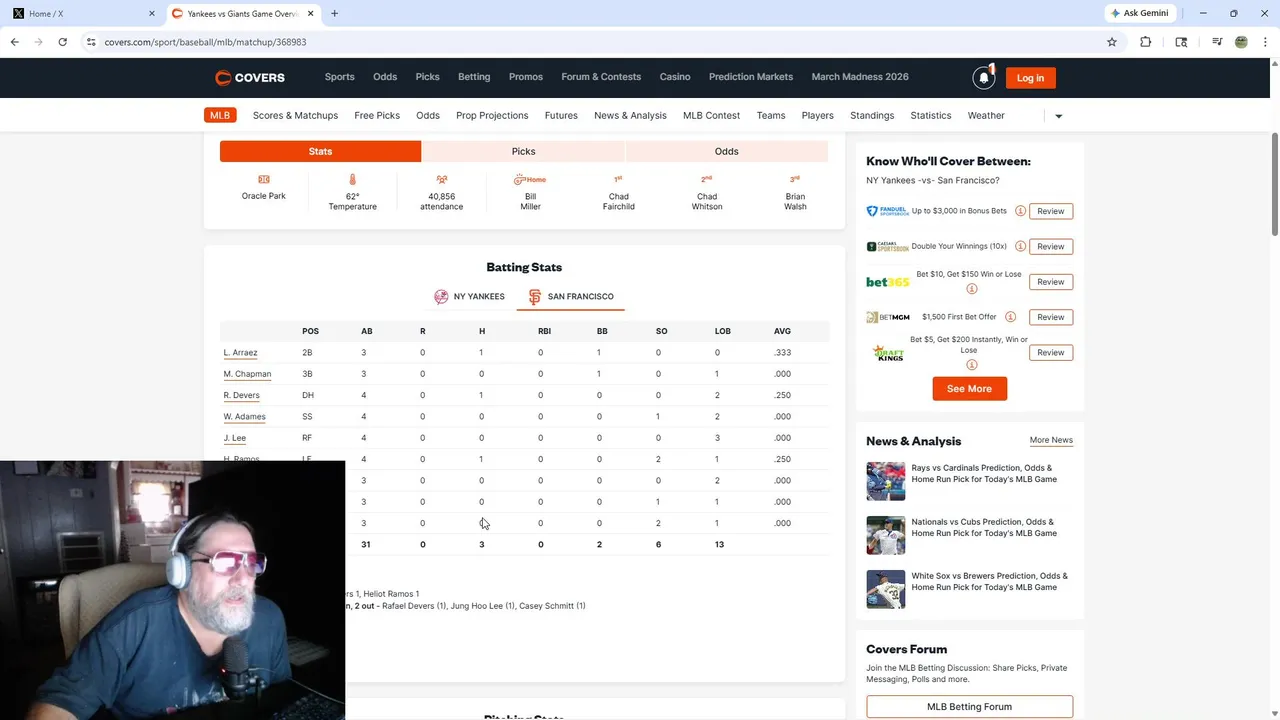Select the Picks matchup tab
This screenshot has height=720, width=1280.
click(x=523, y=151)
